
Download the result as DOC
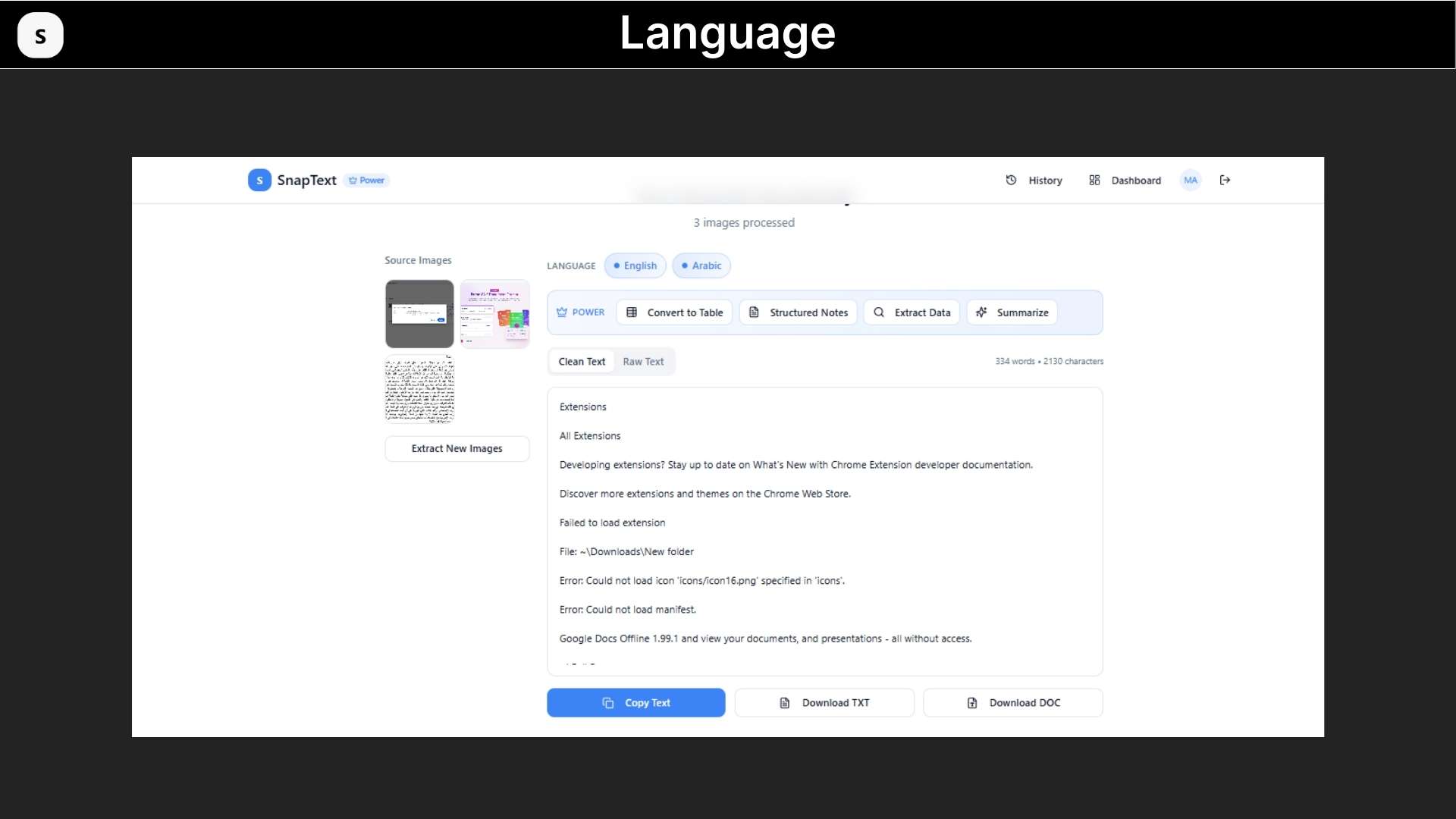(1012, 703)
